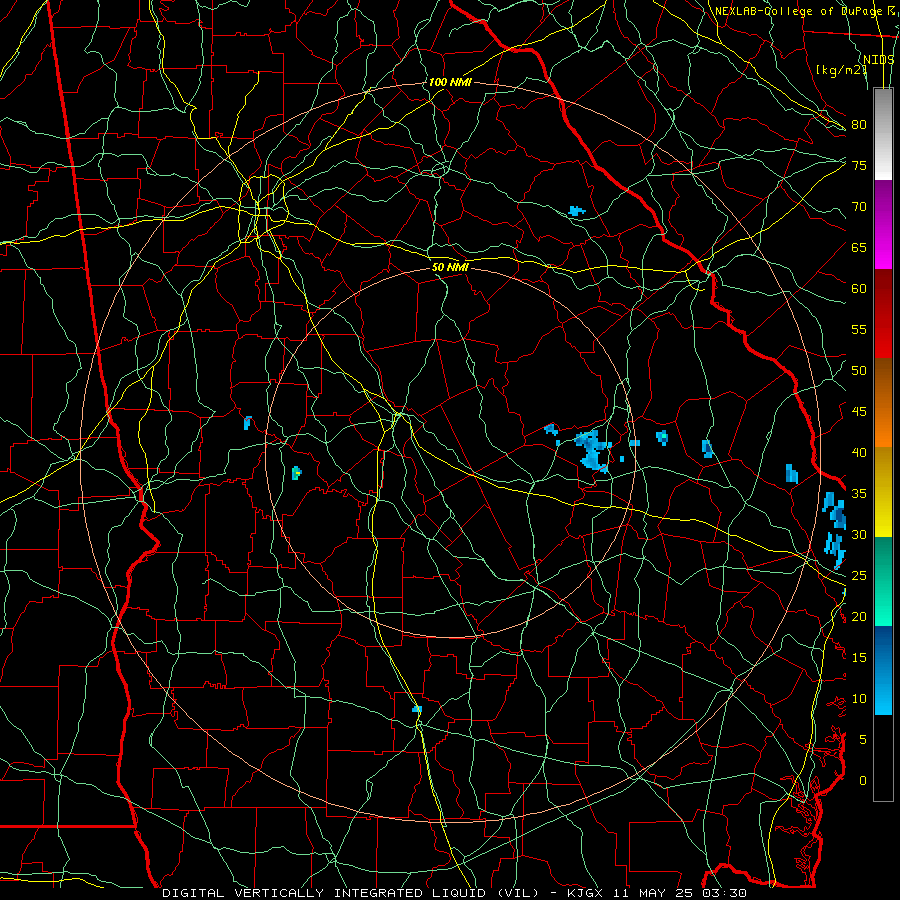The image size is (900, 900).
Task: Click the red segment of the color bar
Action: [883, 314]
